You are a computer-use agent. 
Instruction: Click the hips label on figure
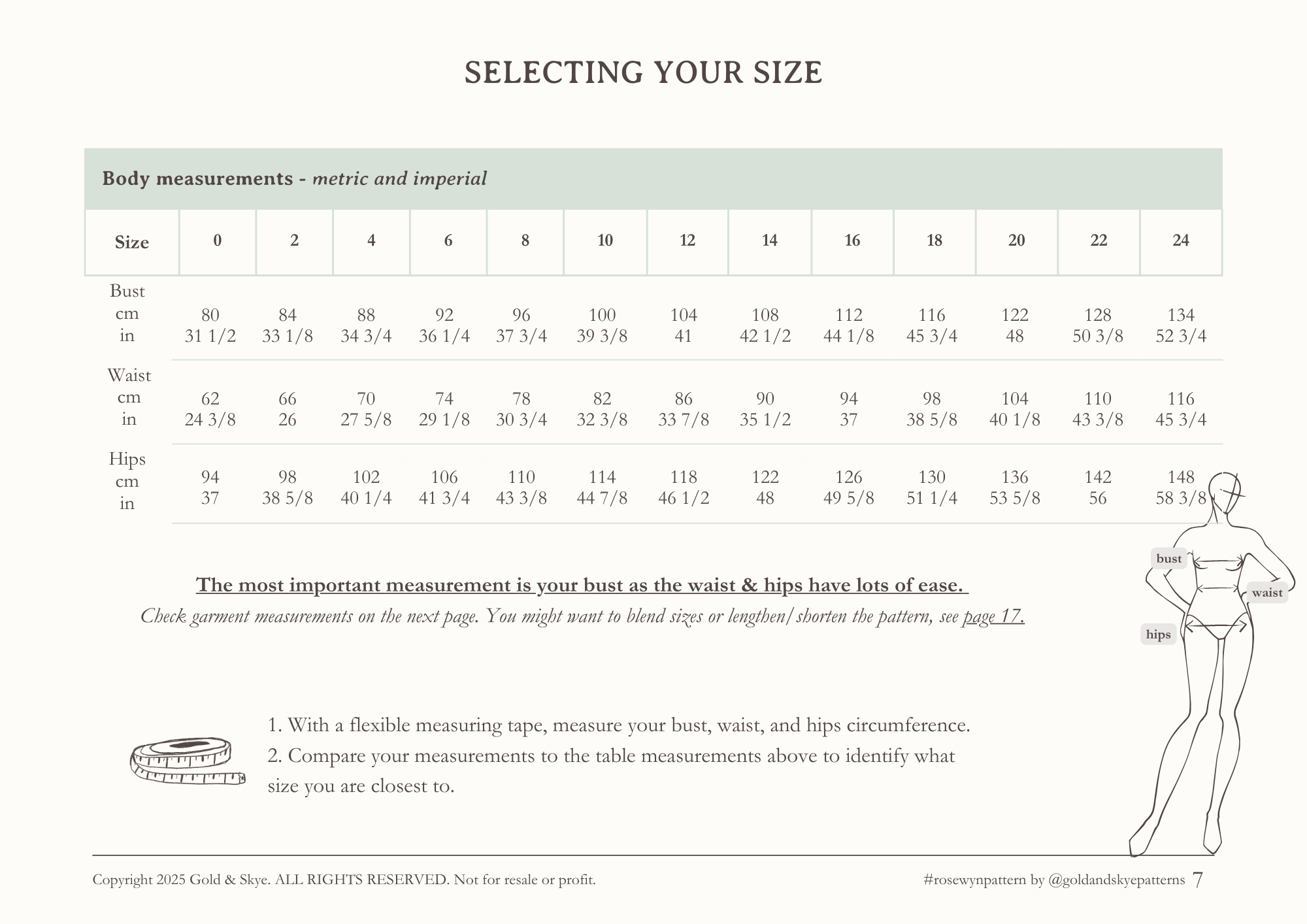coord(1158,635)
